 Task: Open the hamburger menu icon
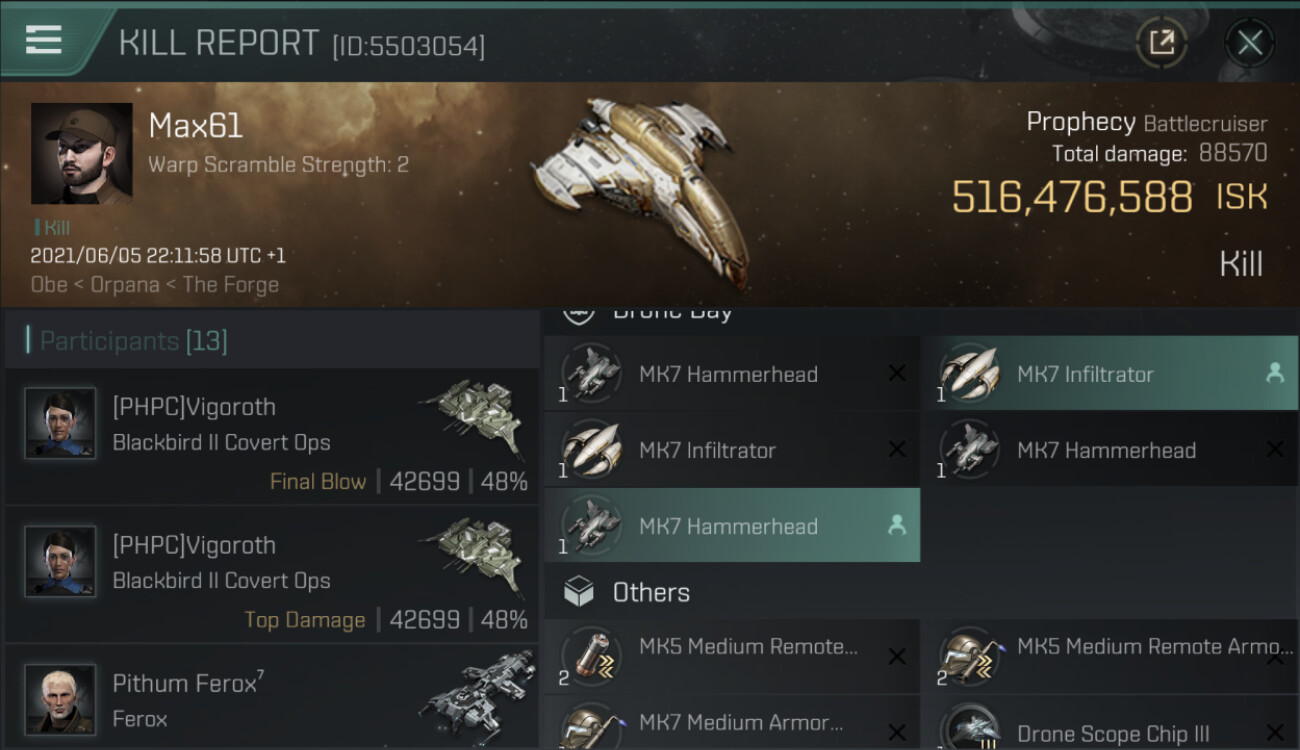click(x=44, y=40)
